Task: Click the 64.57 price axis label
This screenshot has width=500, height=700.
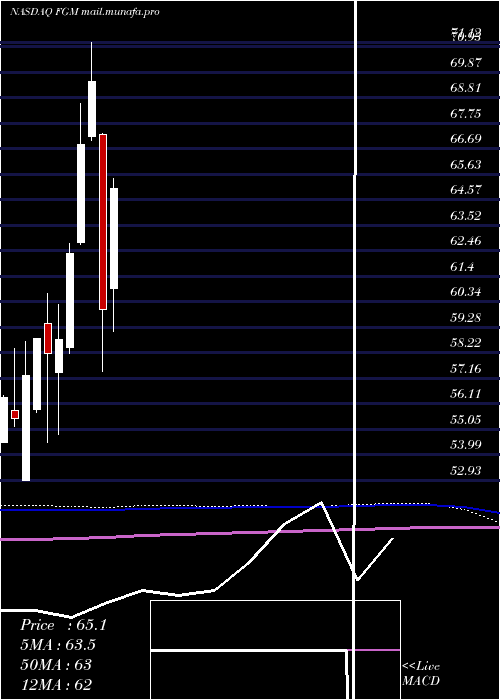Action: (x=466, y=190)
